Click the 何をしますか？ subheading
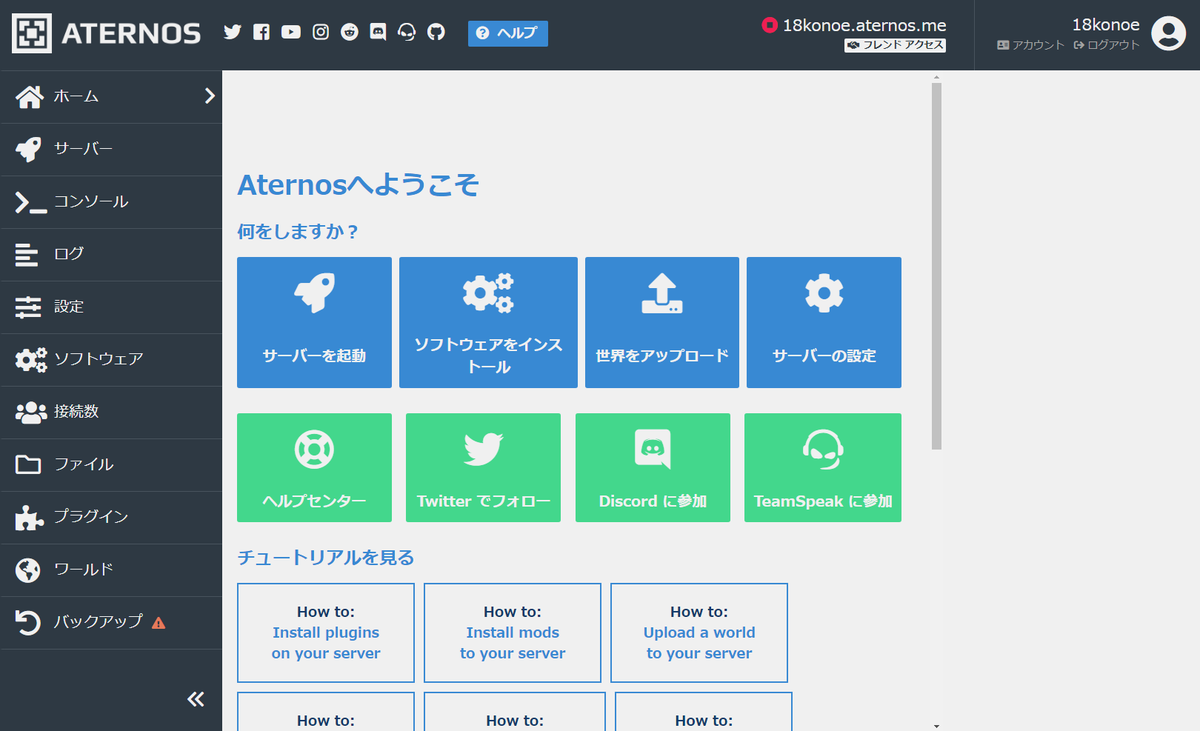This screenshot has width=1200, height=731. [297, 232]
